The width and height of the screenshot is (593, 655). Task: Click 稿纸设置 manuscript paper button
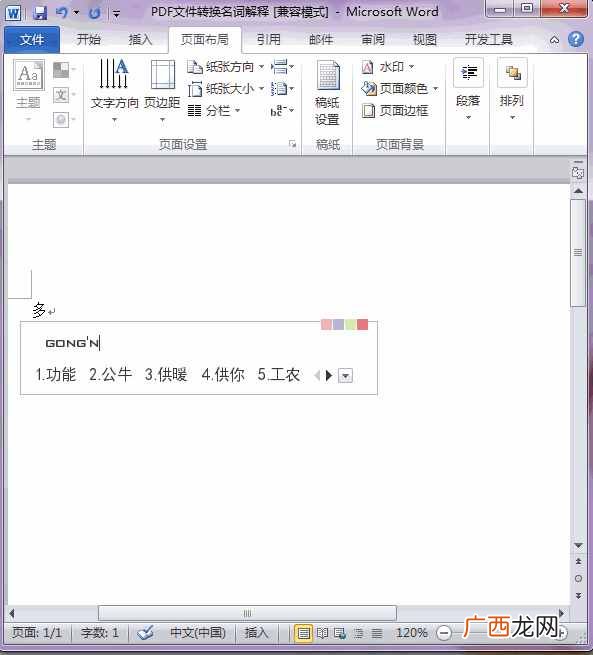[x=327, y=93]
